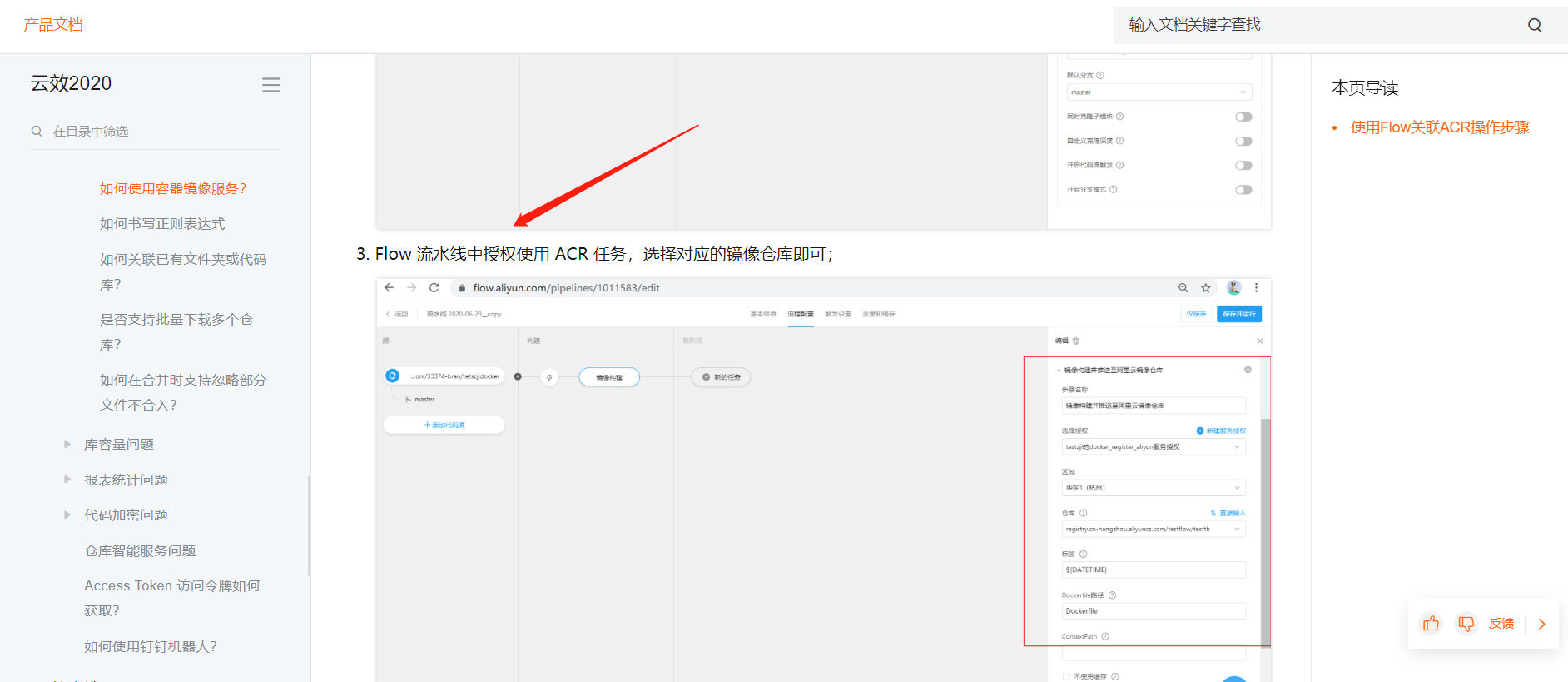
Task: Click the code source repository node
Action: pyautogui.click(x=444, y=376)
